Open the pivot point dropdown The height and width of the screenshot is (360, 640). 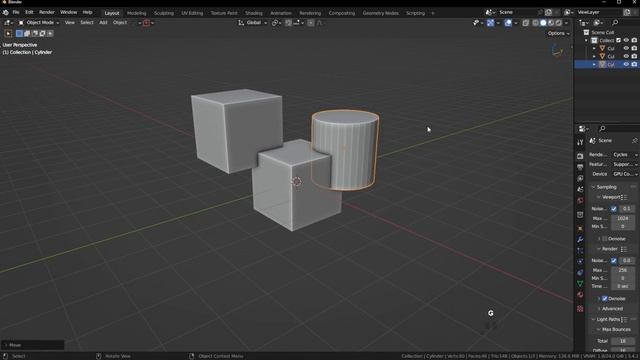(276, 23)
